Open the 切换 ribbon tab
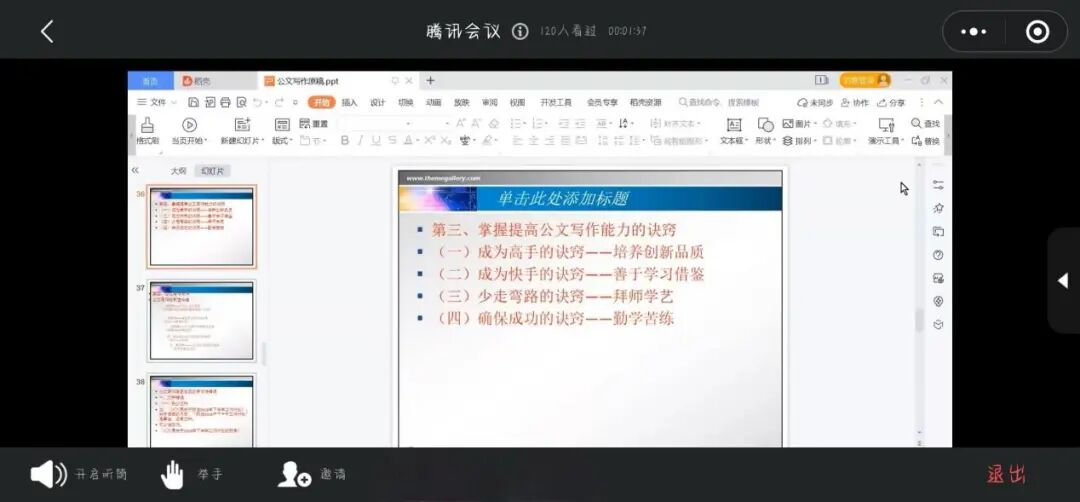Screen dimensions: 1080x502 point(406,103)
